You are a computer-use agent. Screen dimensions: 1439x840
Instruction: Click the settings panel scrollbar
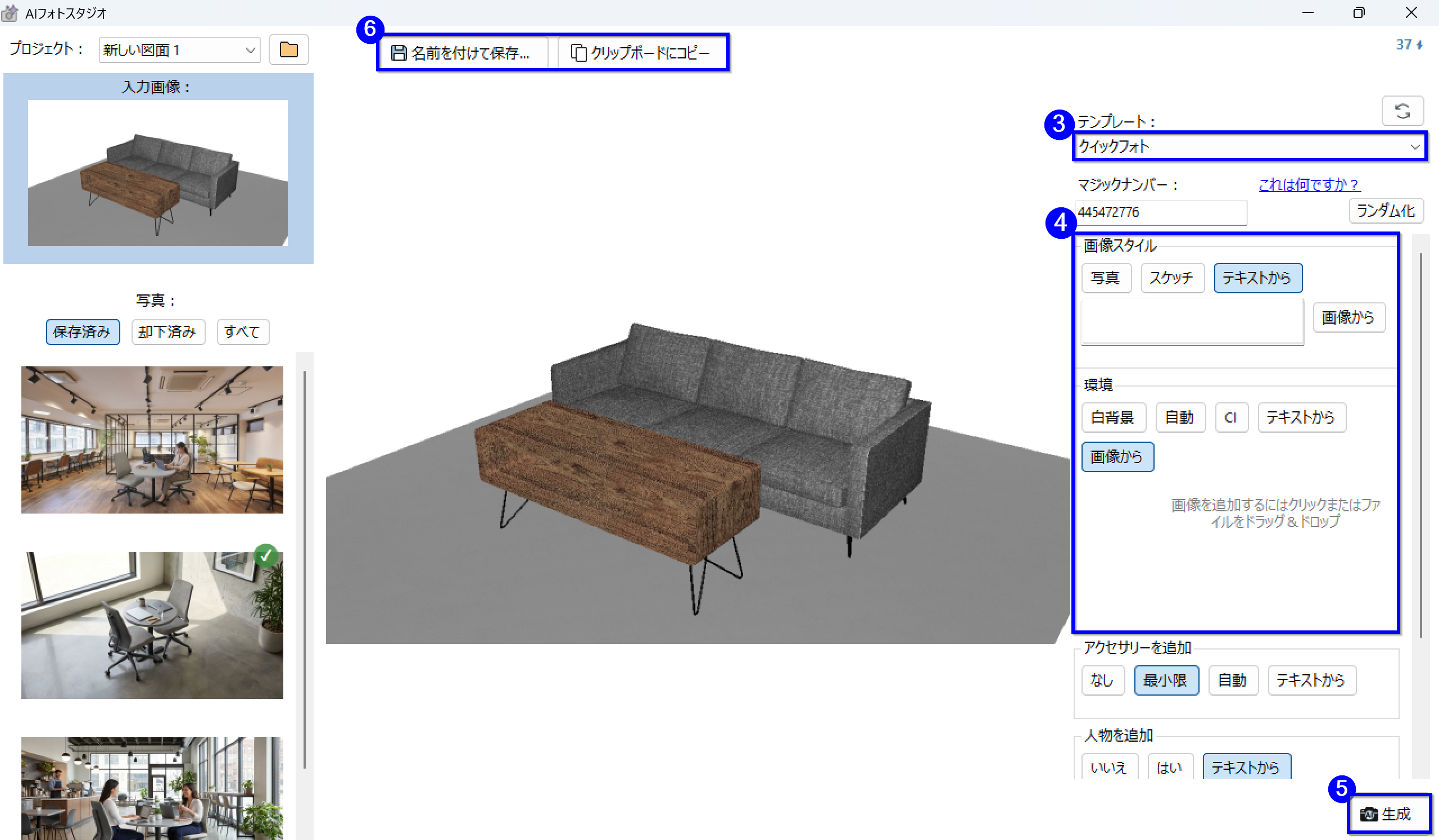pos(1420,445)
